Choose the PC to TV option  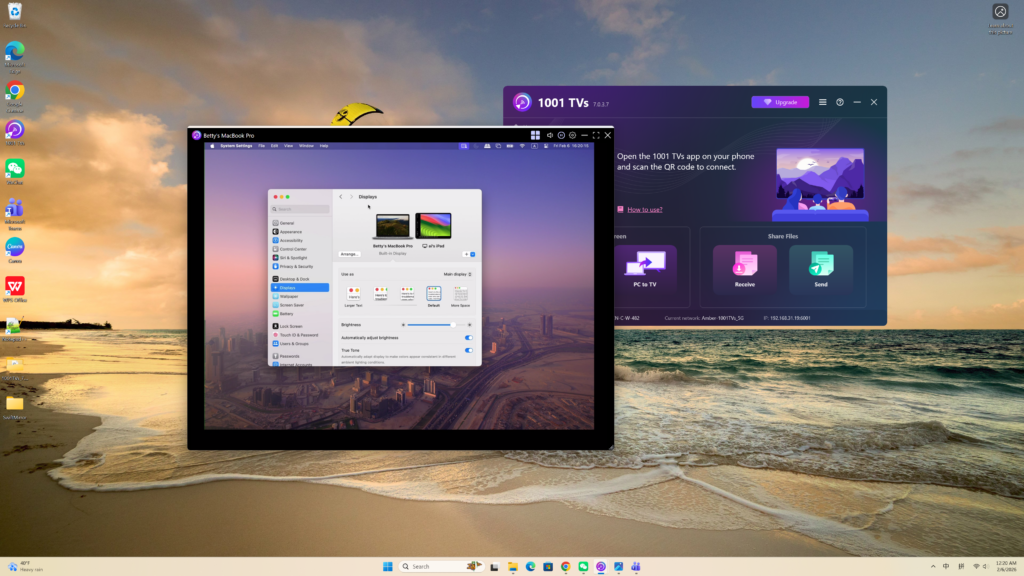645,266
